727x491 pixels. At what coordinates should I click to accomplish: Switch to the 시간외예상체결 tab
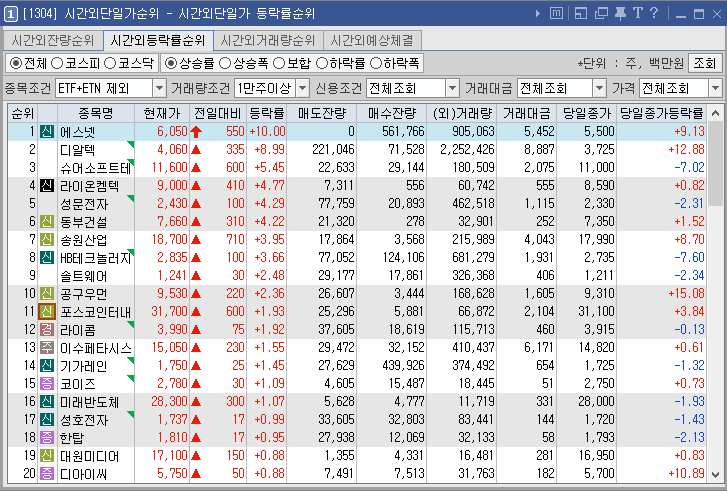tap(372, 41)
